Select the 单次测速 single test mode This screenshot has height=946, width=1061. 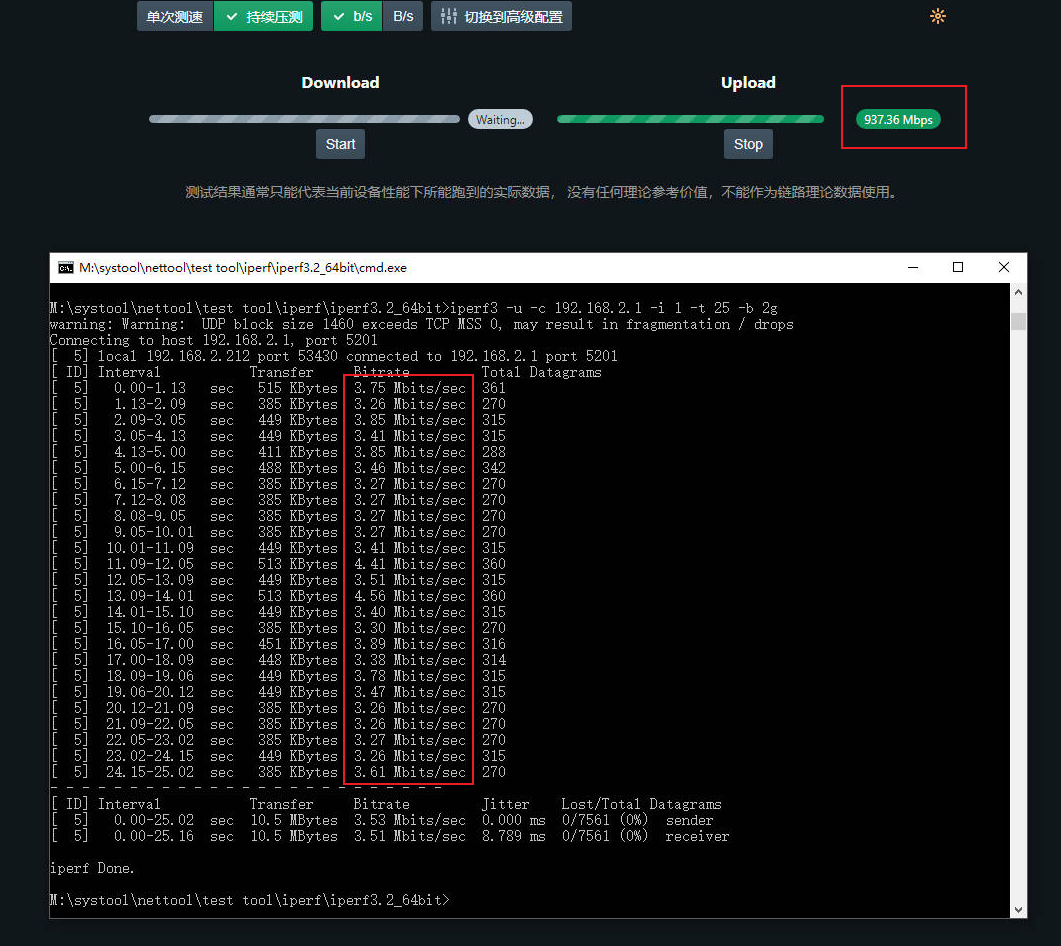175,16
